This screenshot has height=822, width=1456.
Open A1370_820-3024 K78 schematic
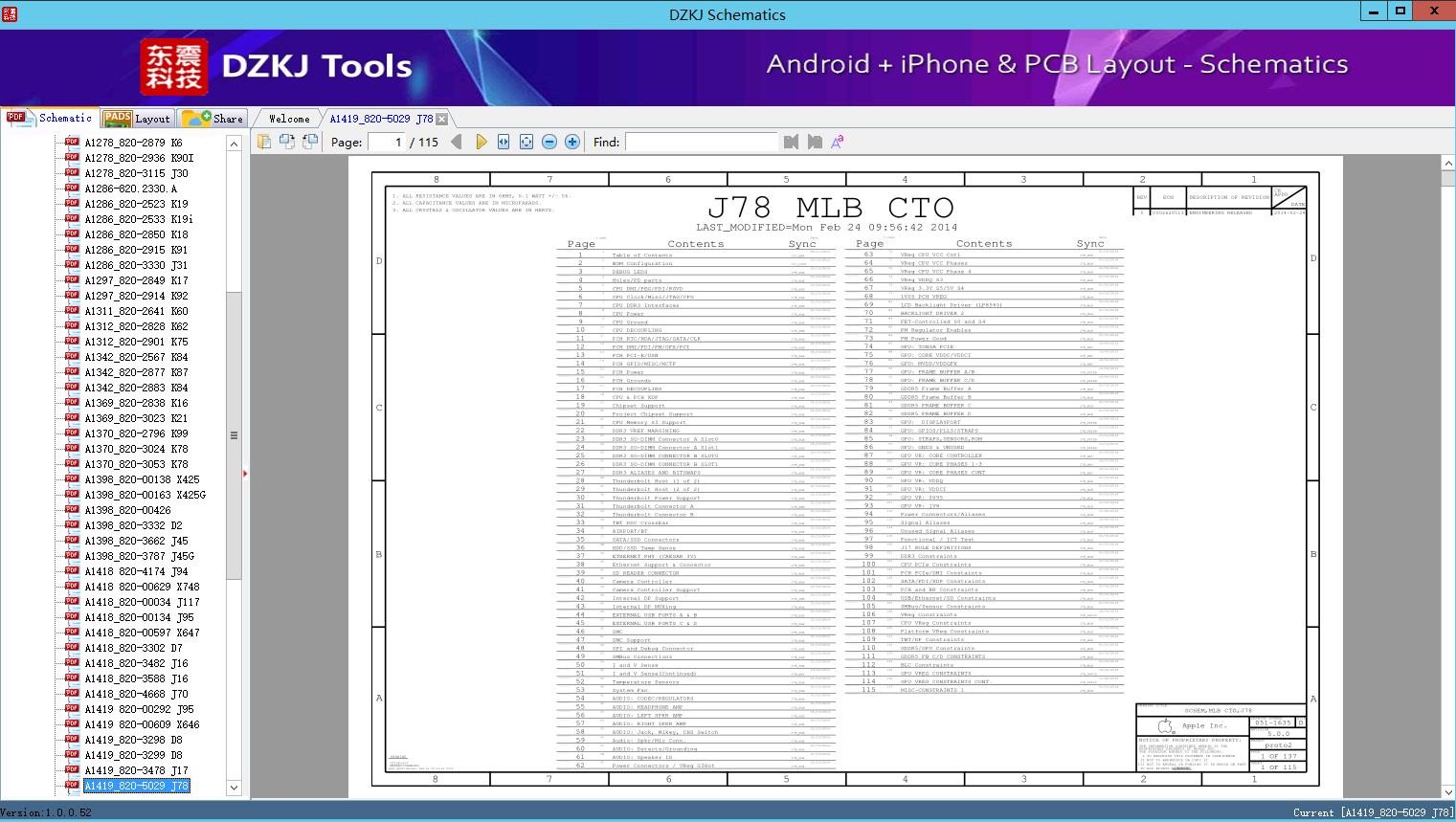pos(136,449)
